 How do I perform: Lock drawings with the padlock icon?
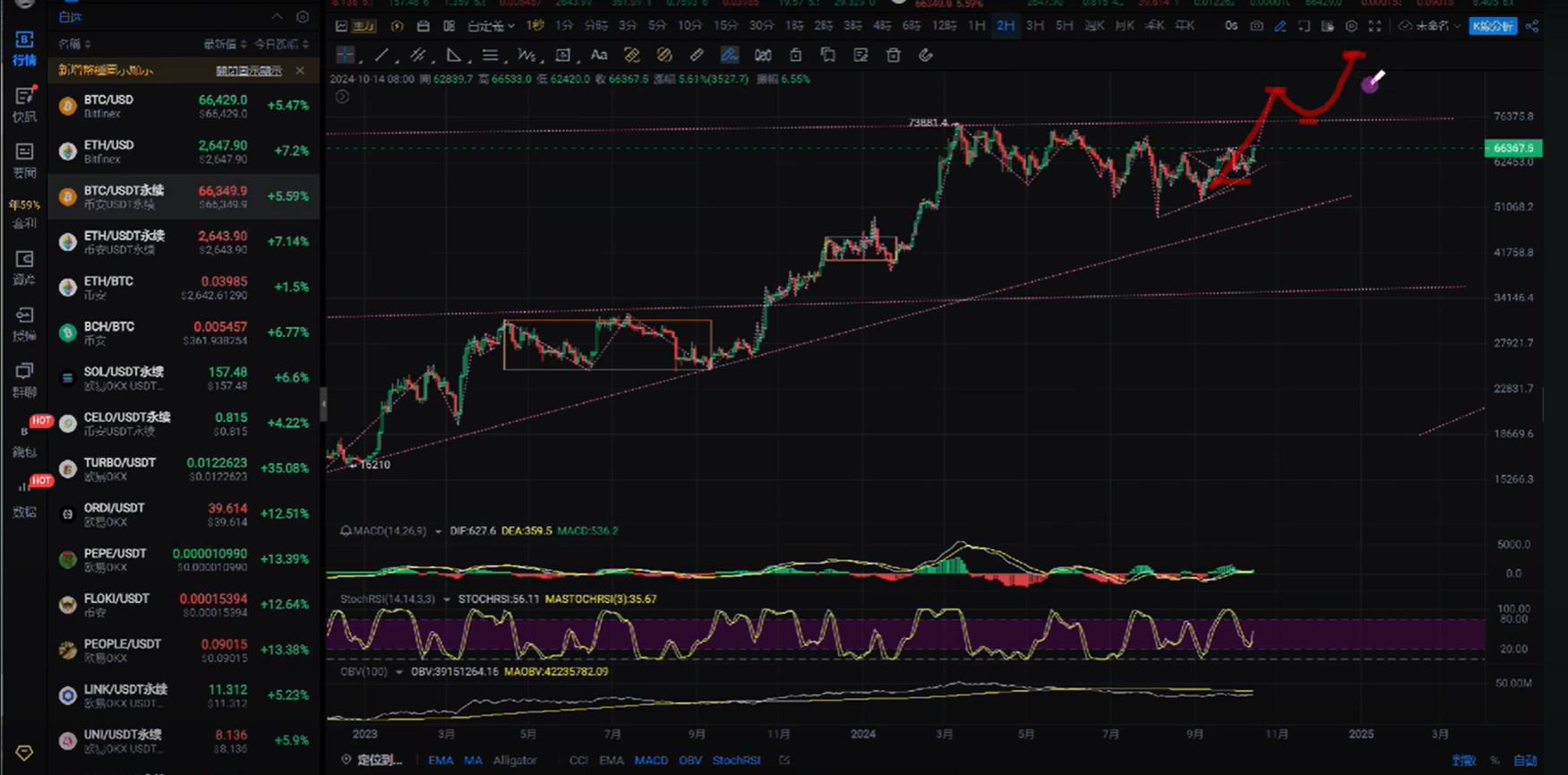pos(795,56)
